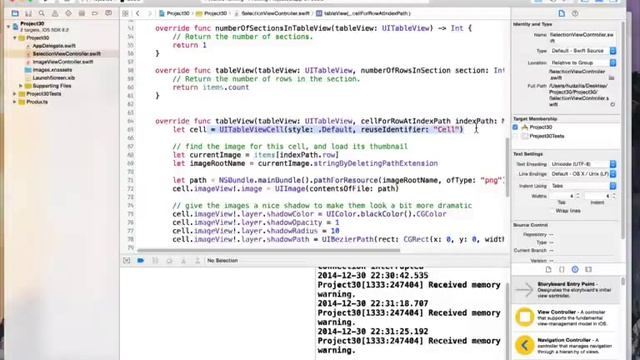Select Navigation Controller in Object library
The image size is (640, 360).
click(x=567, y=345)
